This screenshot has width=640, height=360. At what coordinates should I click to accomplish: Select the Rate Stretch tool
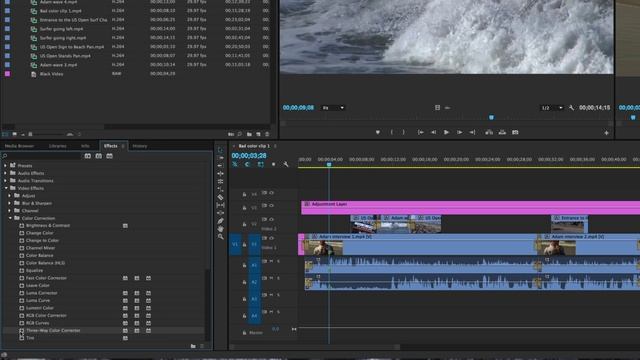tap(220, 181)
